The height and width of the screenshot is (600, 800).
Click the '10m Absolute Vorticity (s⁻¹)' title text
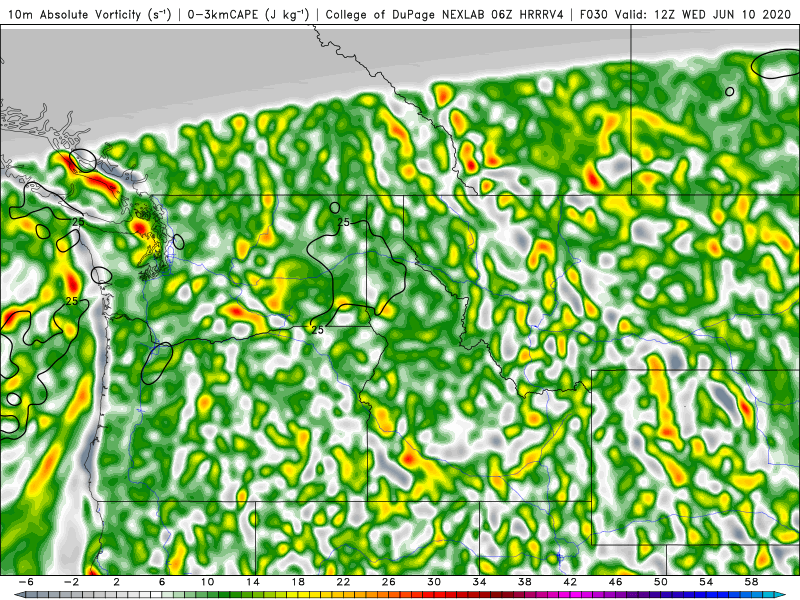90,14
